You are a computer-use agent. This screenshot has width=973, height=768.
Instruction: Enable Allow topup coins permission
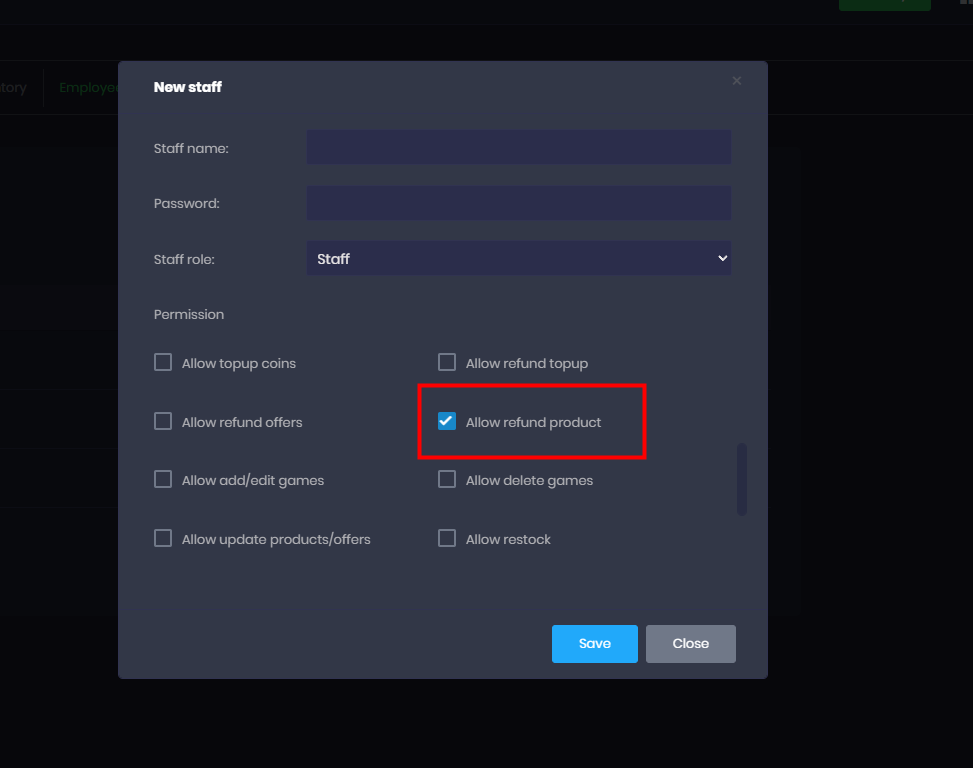pos(163,362)
